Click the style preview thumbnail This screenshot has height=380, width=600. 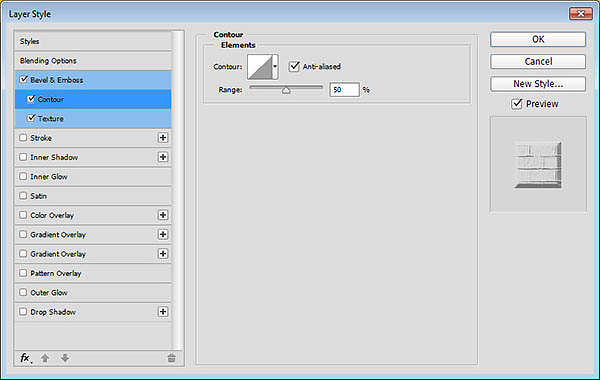point(538,165)
